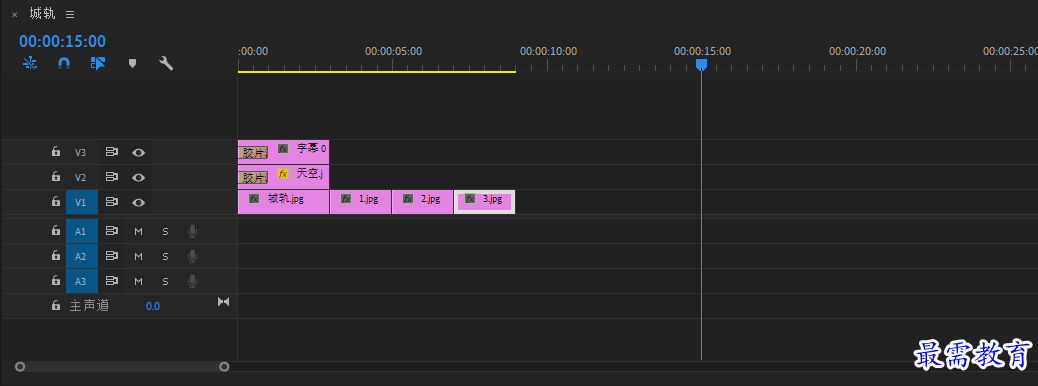Open timeline display settings wrench

tap(166, 64)
